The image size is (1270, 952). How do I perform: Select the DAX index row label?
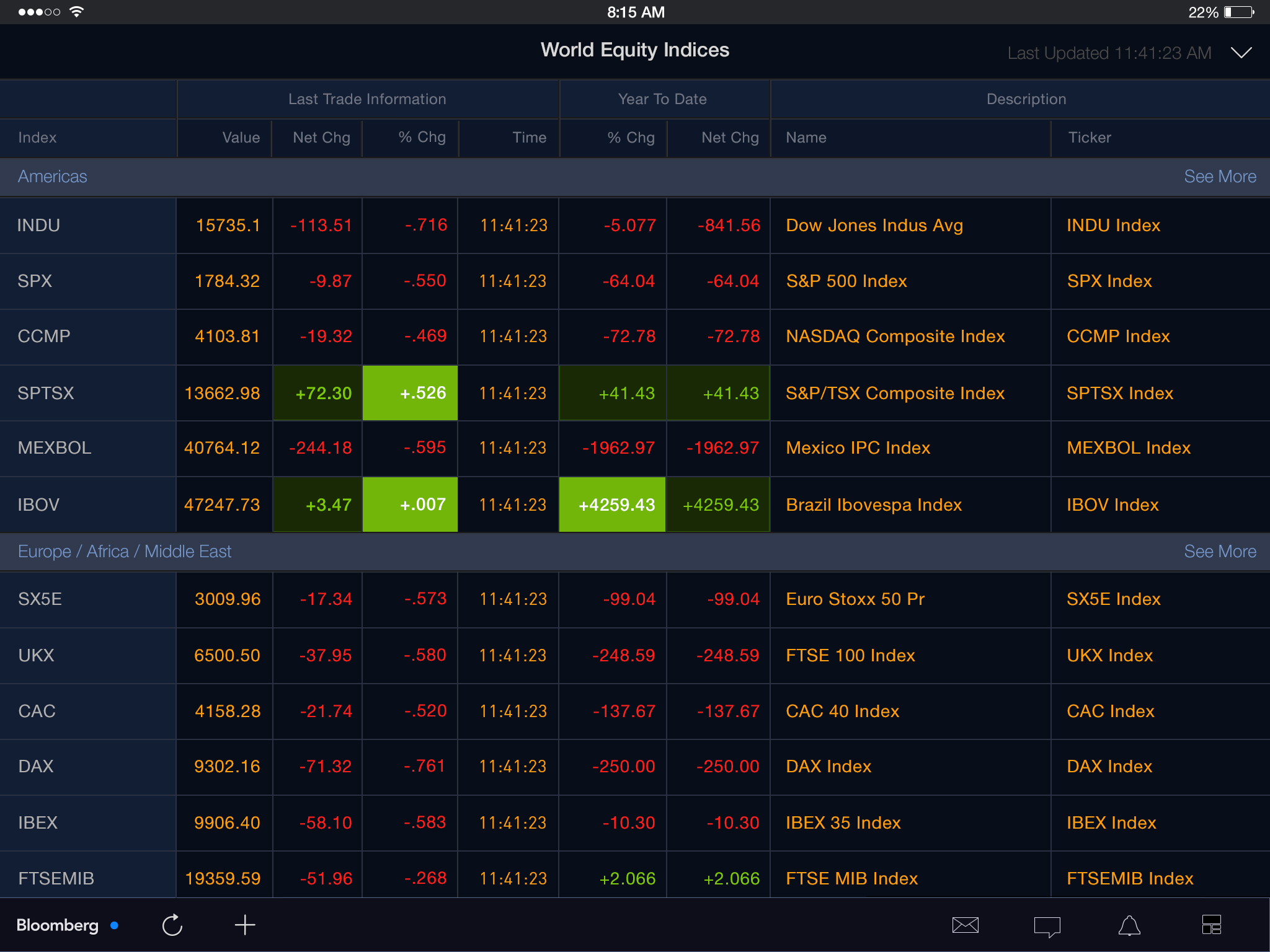pos(36,767)
